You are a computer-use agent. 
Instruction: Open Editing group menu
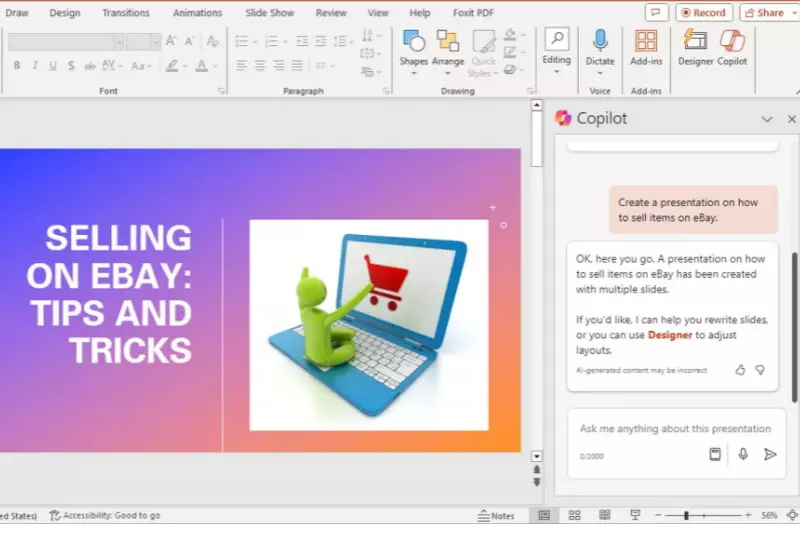[556, 51]
